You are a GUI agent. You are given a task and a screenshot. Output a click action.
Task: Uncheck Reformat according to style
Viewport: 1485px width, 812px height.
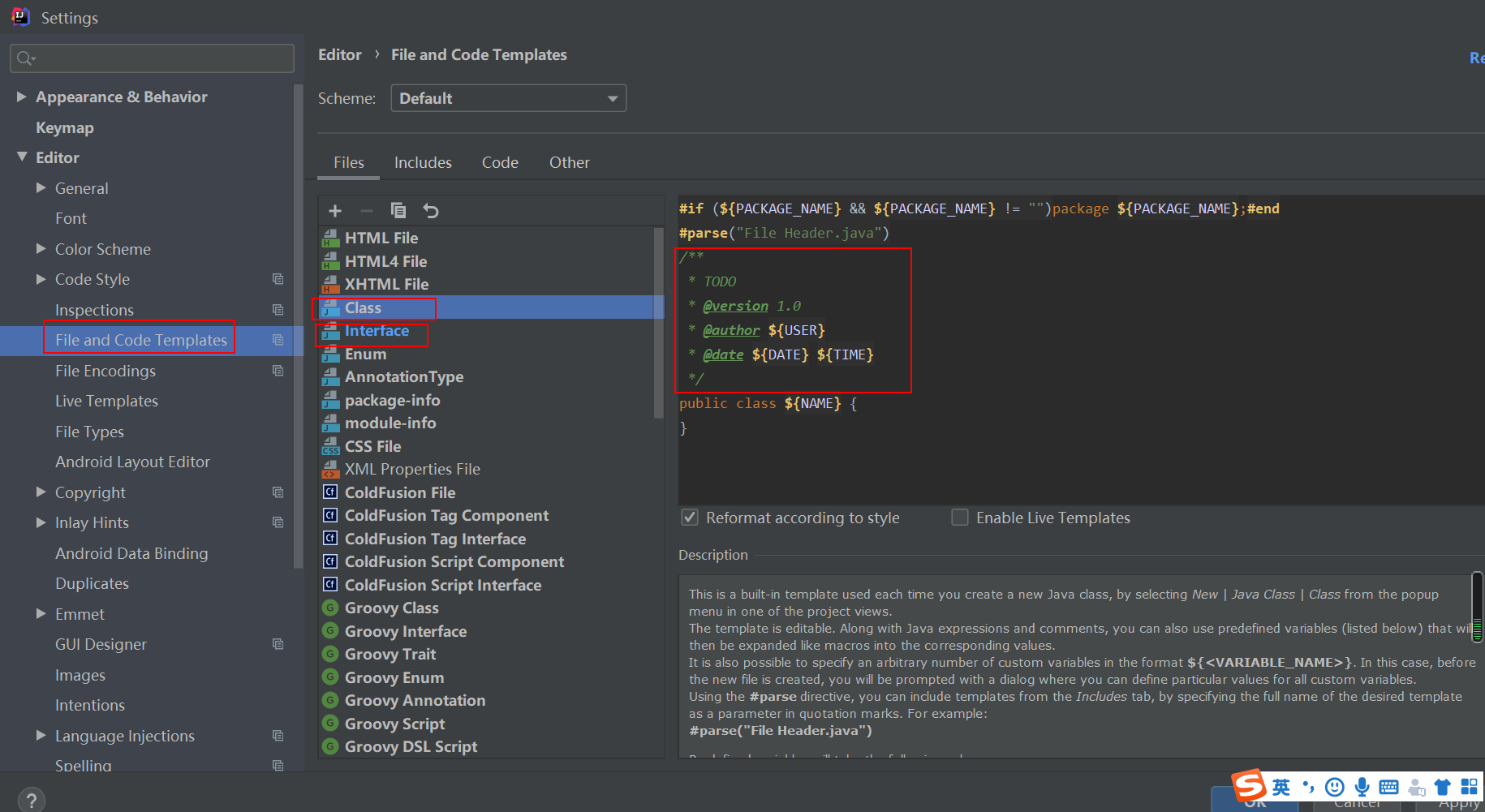tap(690, 518)
